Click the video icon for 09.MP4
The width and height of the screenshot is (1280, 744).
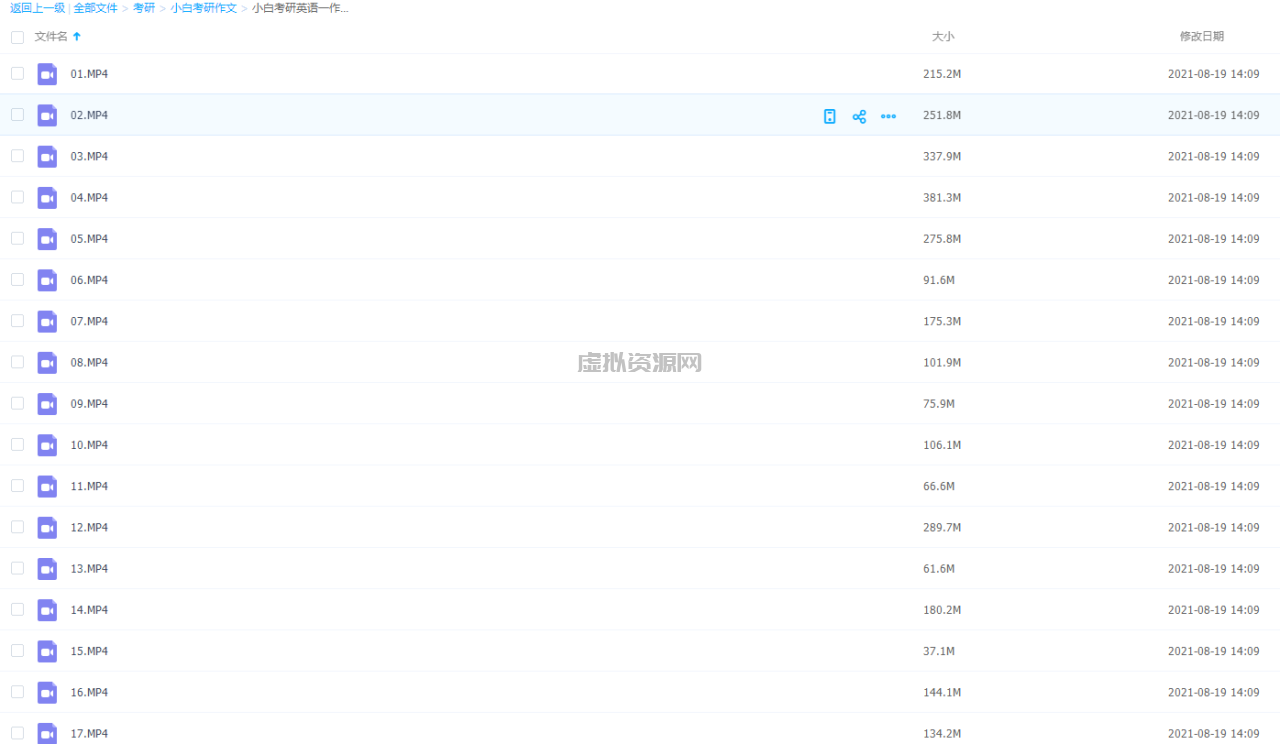click(47, 404)
